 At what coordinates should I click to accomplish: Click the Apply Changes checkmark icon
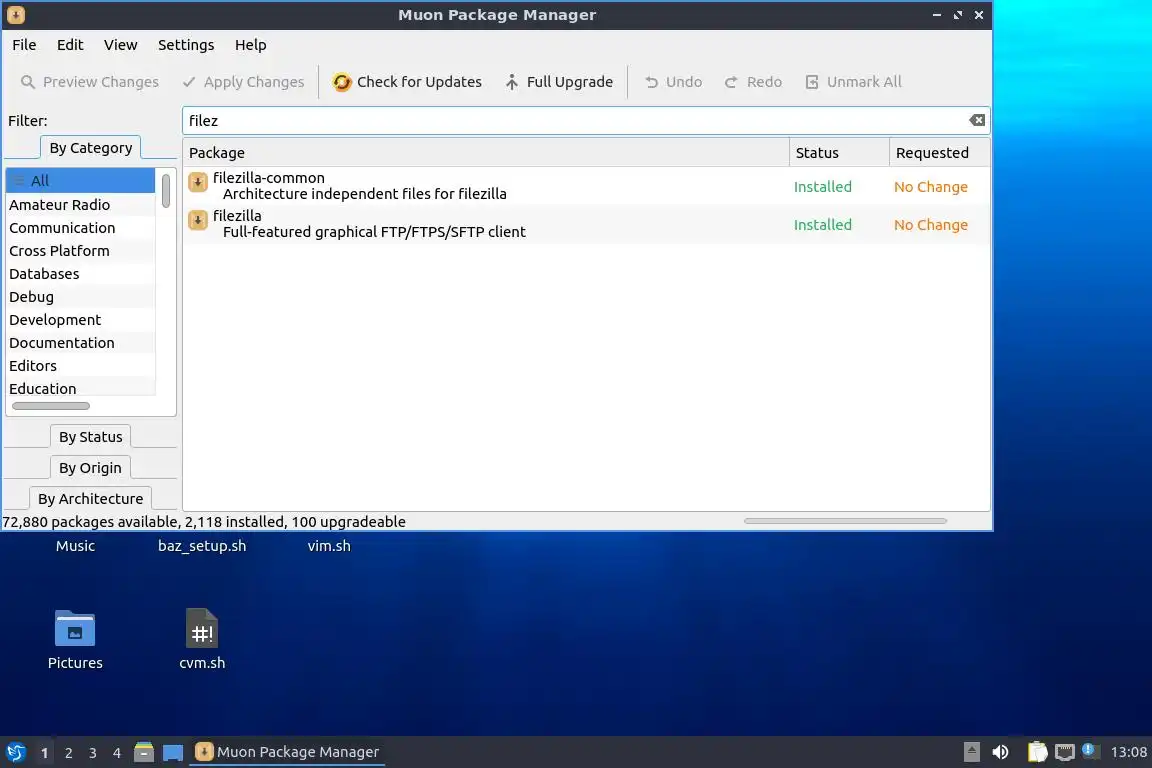point(189,82)
